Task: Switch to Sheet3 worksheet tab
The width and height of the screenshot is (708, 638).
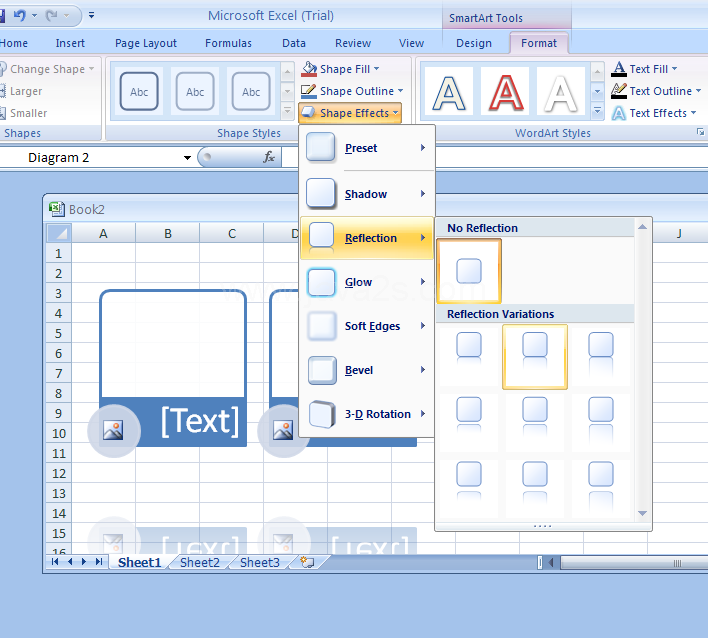Action: [x=260, y=563]
